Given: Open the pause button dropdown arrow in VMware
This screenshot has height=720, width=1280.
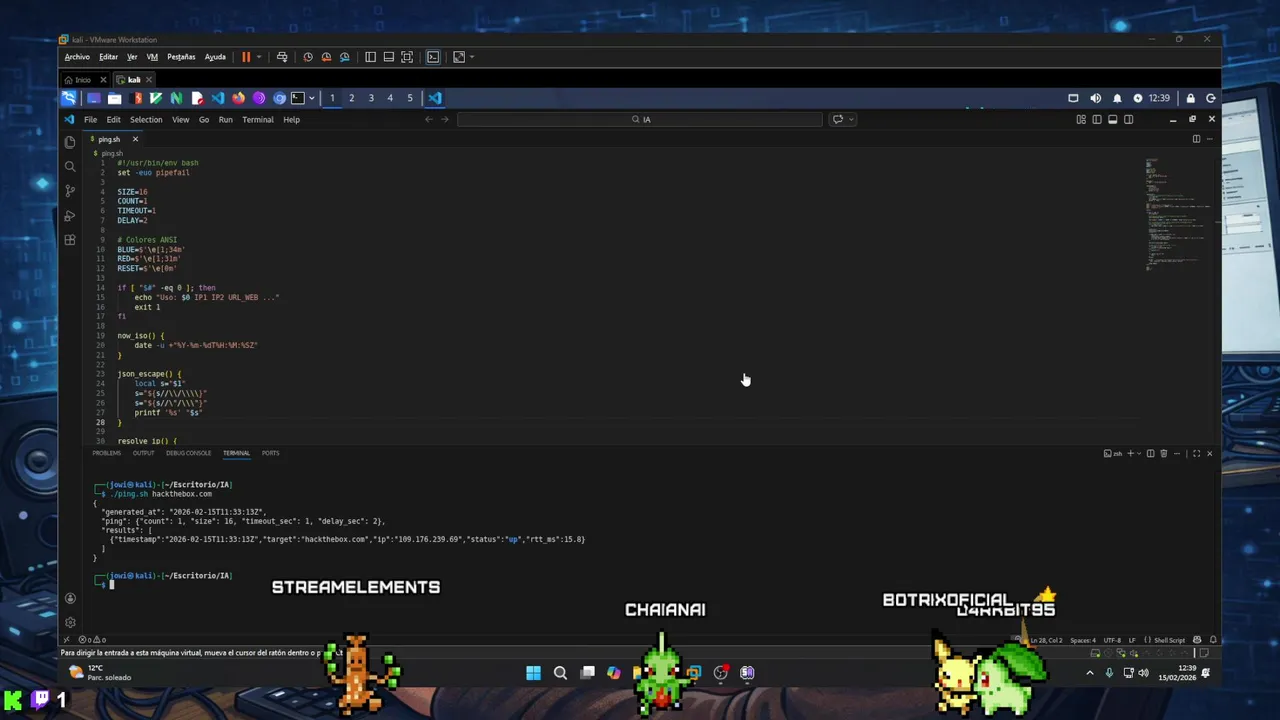Looking at the screenshot, I should 259,57.
